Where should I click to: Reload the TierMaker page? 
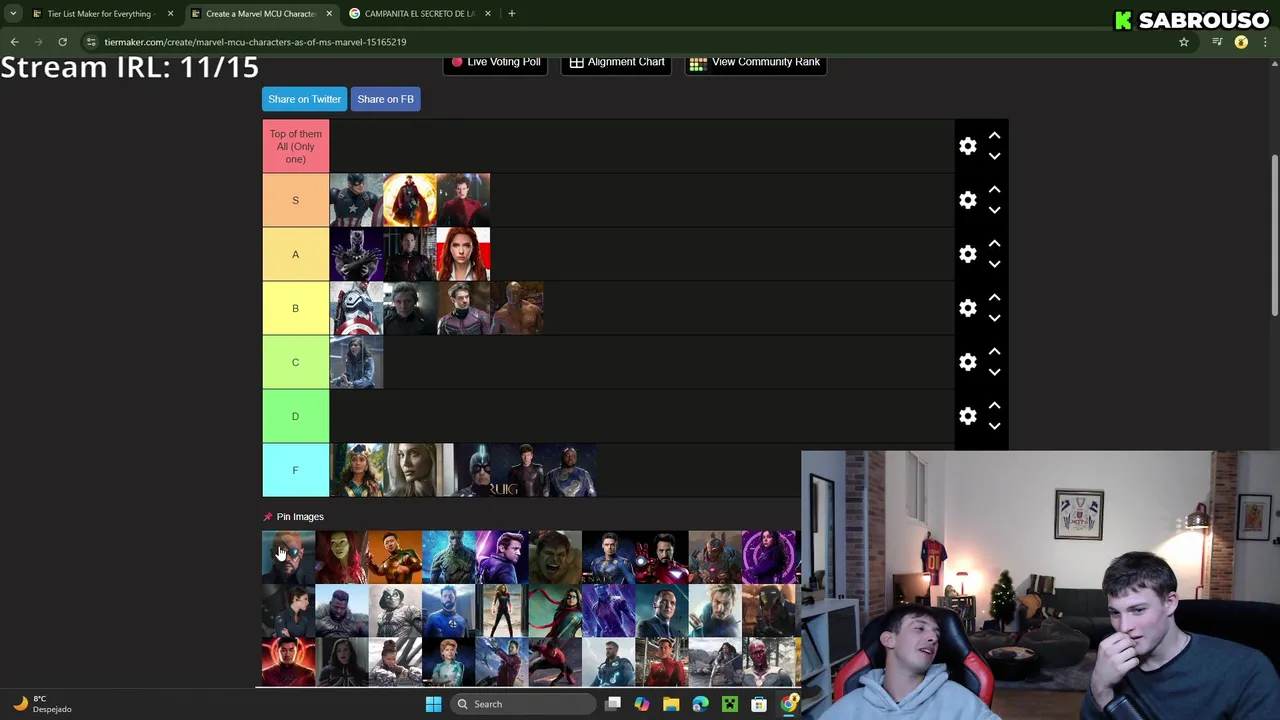tap(62, 42)
